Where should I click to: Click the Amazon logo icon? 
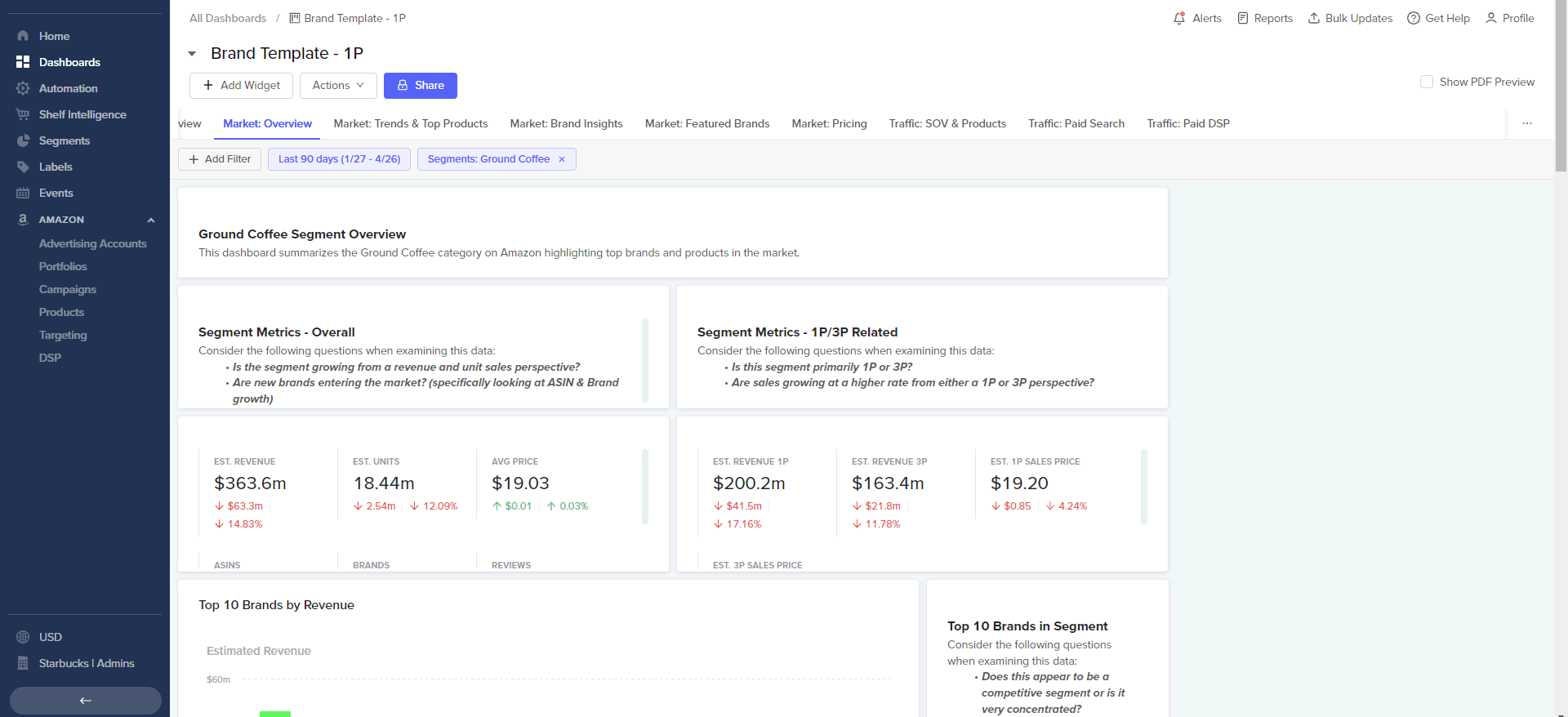[23, 219]
